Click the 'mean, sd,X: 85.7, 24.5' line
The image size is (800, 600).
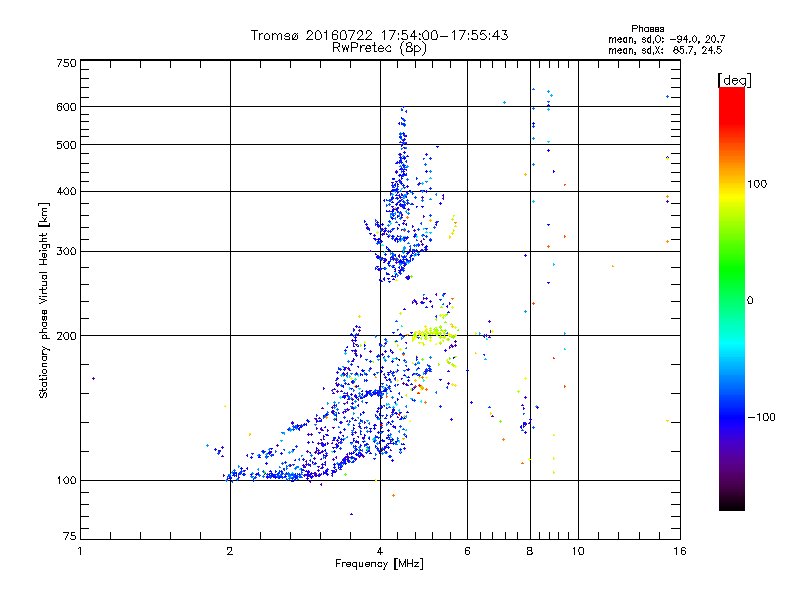(665, 50)
